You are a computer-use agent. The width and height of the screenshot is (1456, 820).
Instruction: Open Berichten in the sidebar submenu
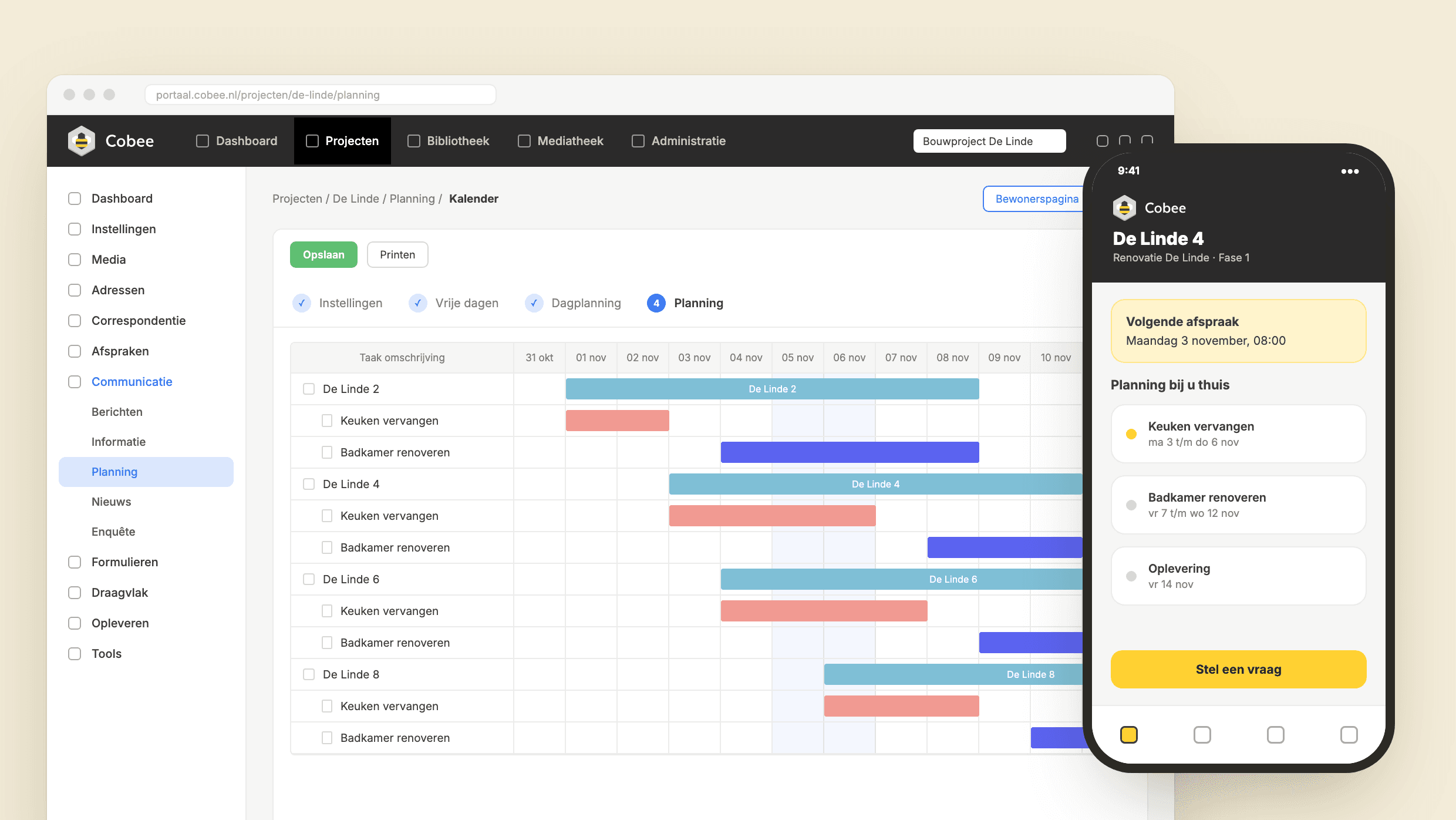pyautogui.click(x=117, y=412)
